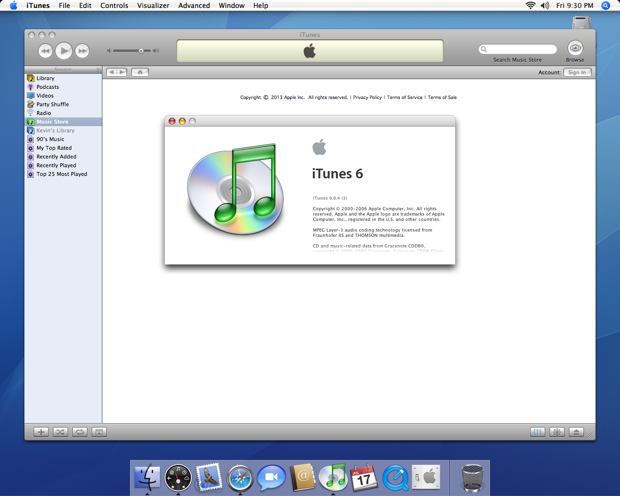Open the Help menu
Image resolution: width=620 pixels, height=496 pixels.
(261, 6)
